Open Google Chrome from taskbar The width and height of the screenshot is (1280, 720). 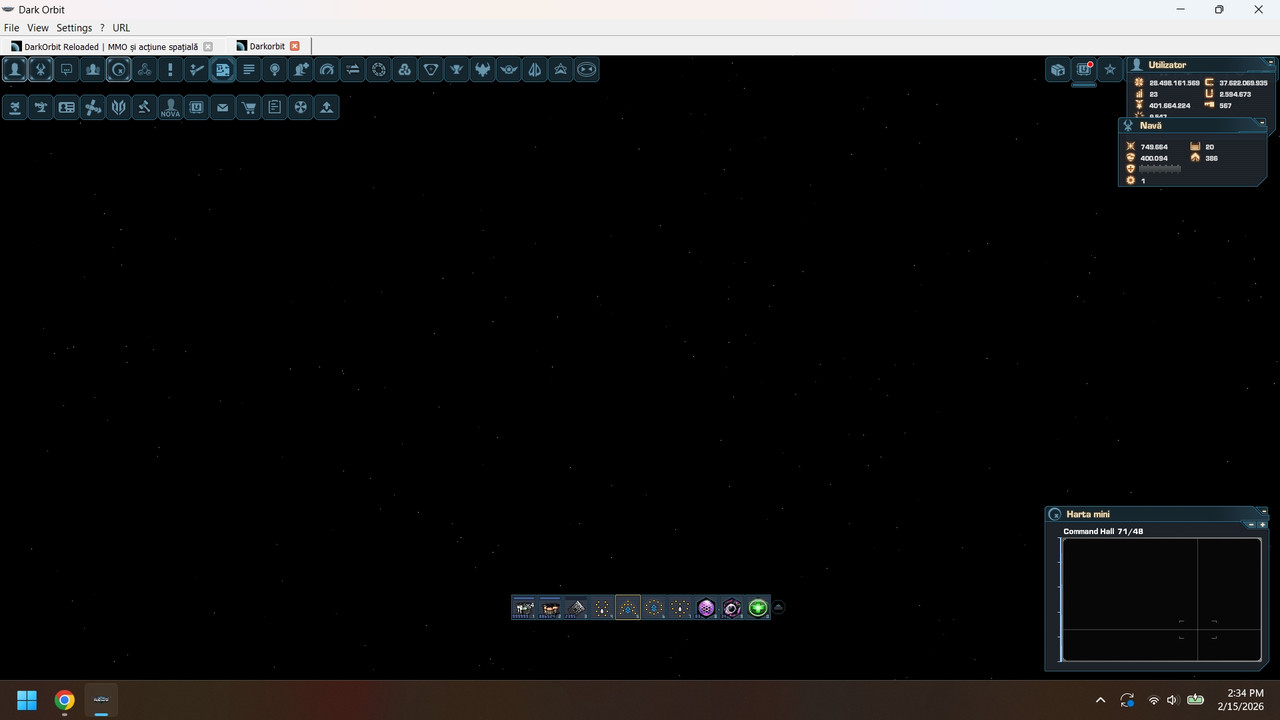pos(64,700)
